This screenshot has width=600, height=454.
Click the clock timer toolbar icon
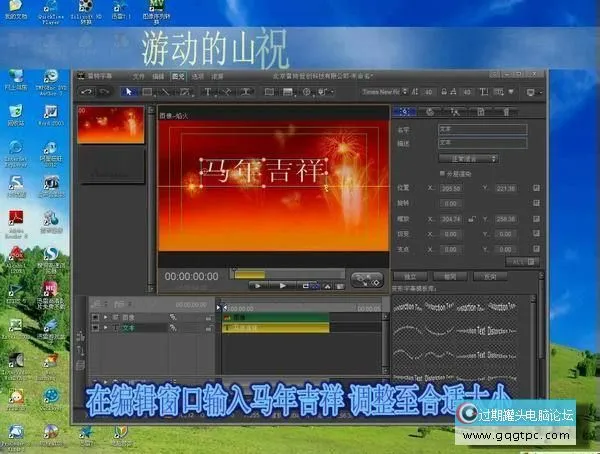tap(307, 92)
